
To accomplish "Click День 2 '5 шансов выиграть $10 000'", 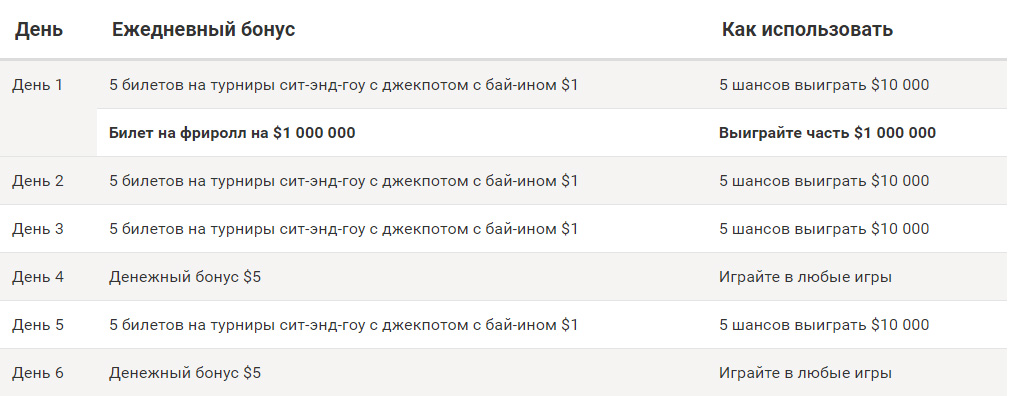I will pyautogui.click(x=824, y=181).
